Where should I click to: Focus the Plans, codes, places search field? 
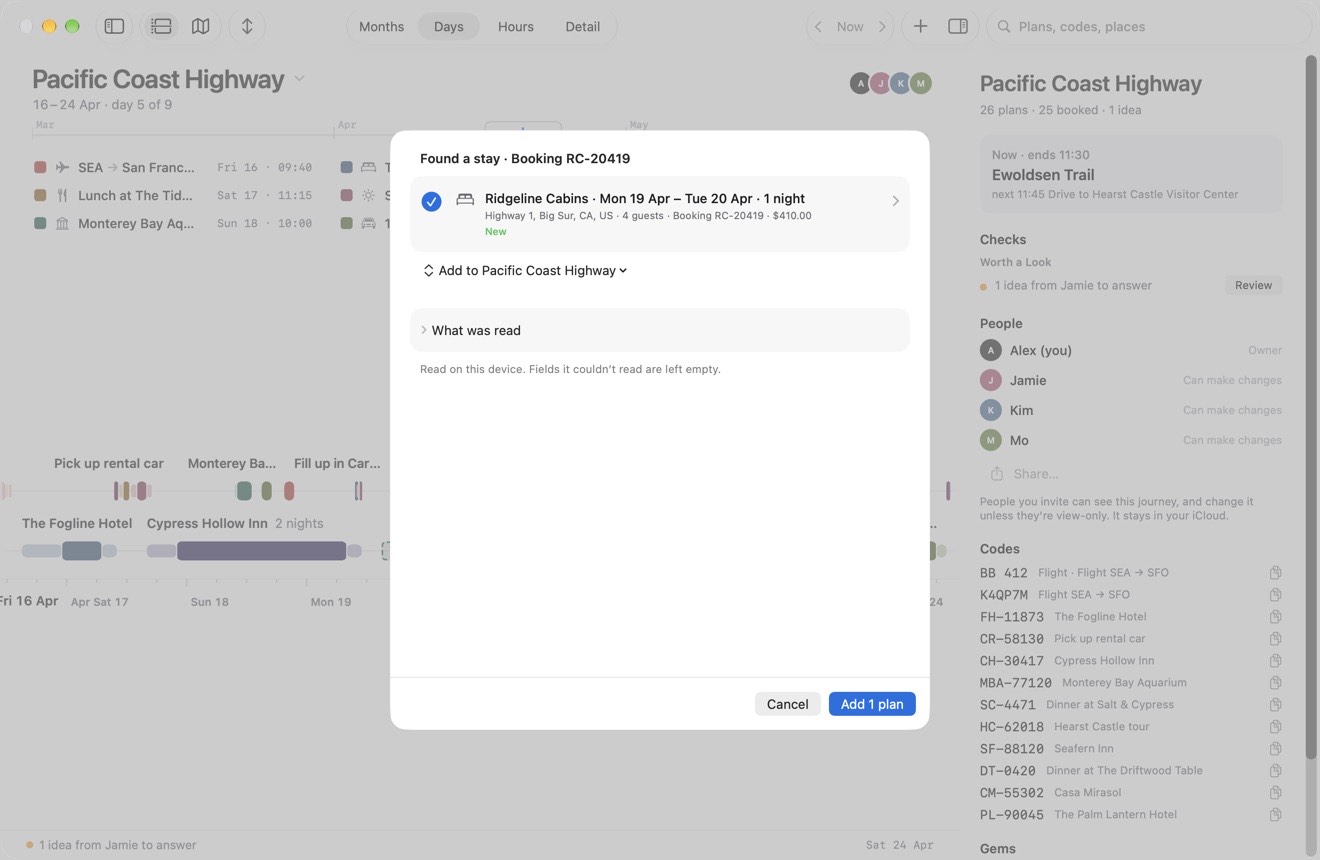pyautogui.click(x=1148, y=26)
